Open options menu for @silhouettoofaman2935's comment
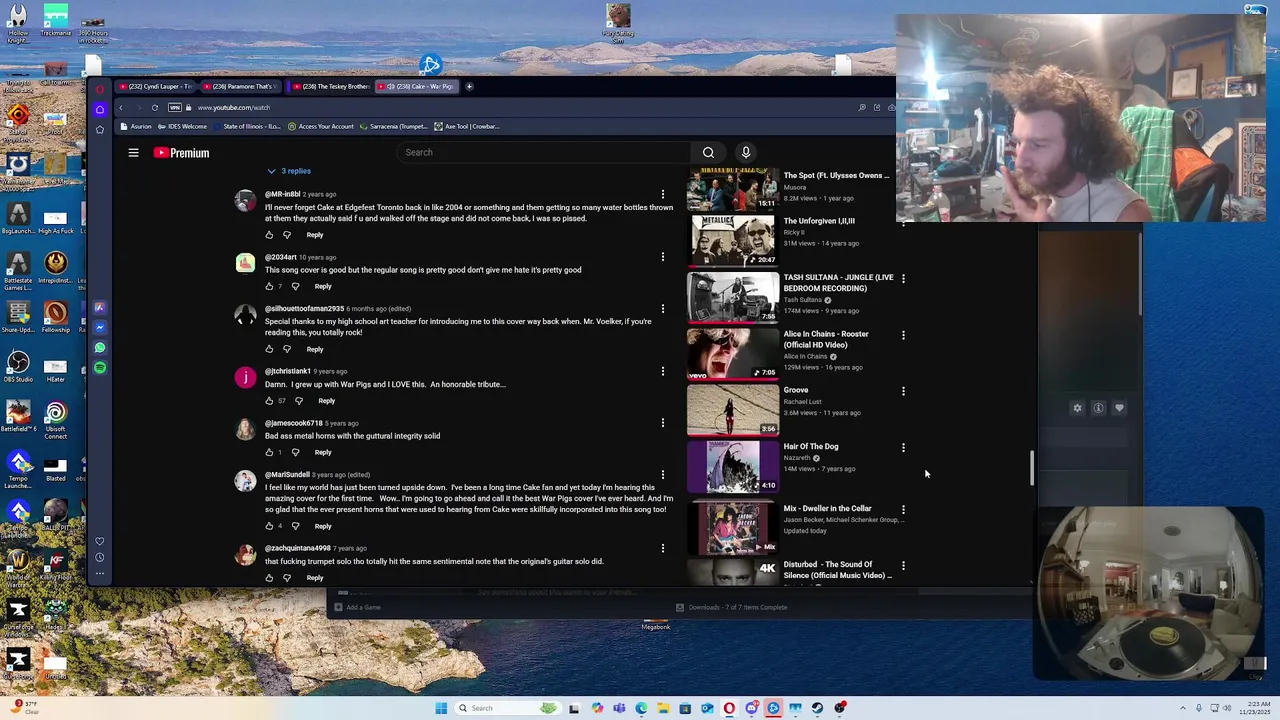The width and height of the screenshot is (1280, 720). [x=662, y=309]
